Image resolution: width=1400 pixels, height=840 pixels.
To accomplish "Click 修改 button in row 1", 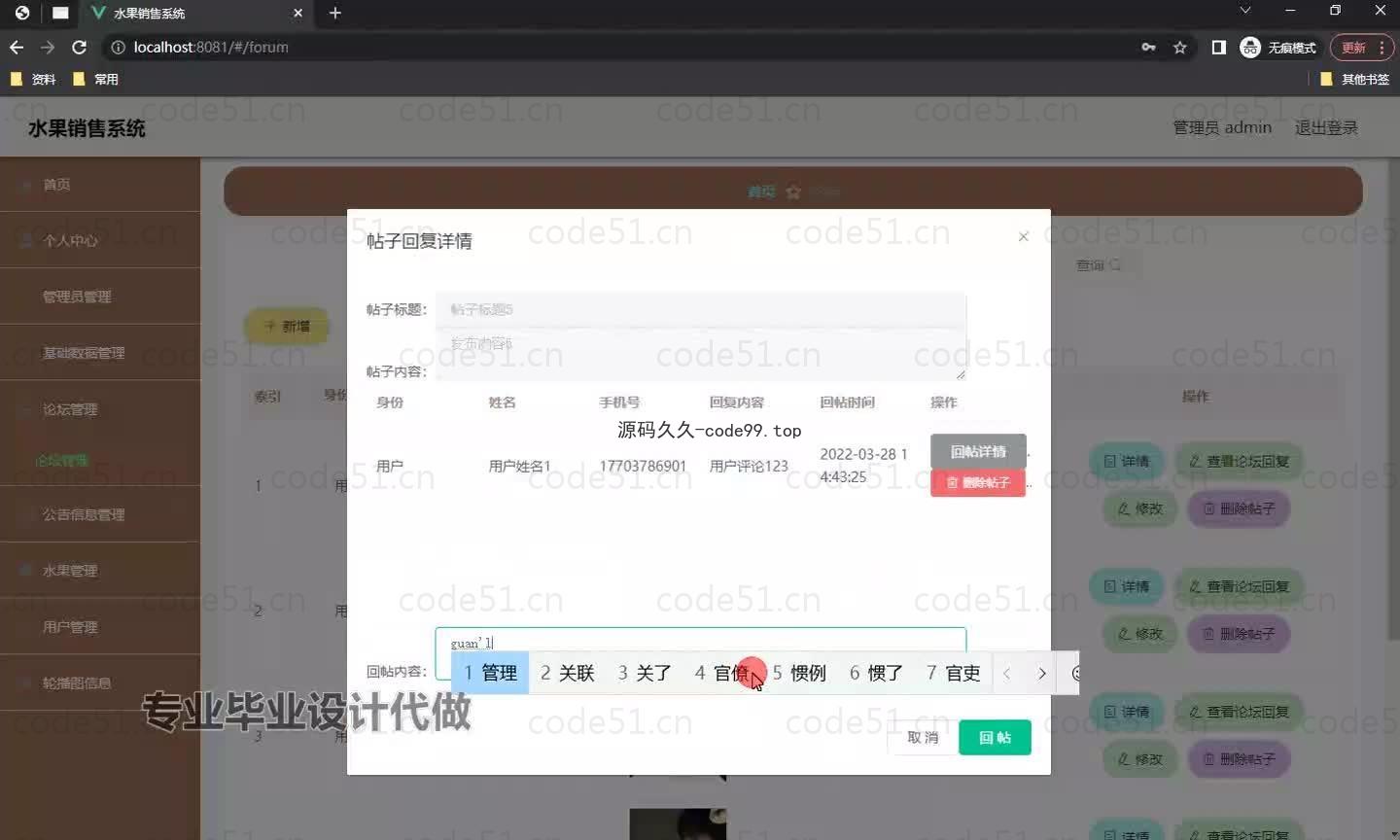I will pyautogui.click(x=1139, y=508).
